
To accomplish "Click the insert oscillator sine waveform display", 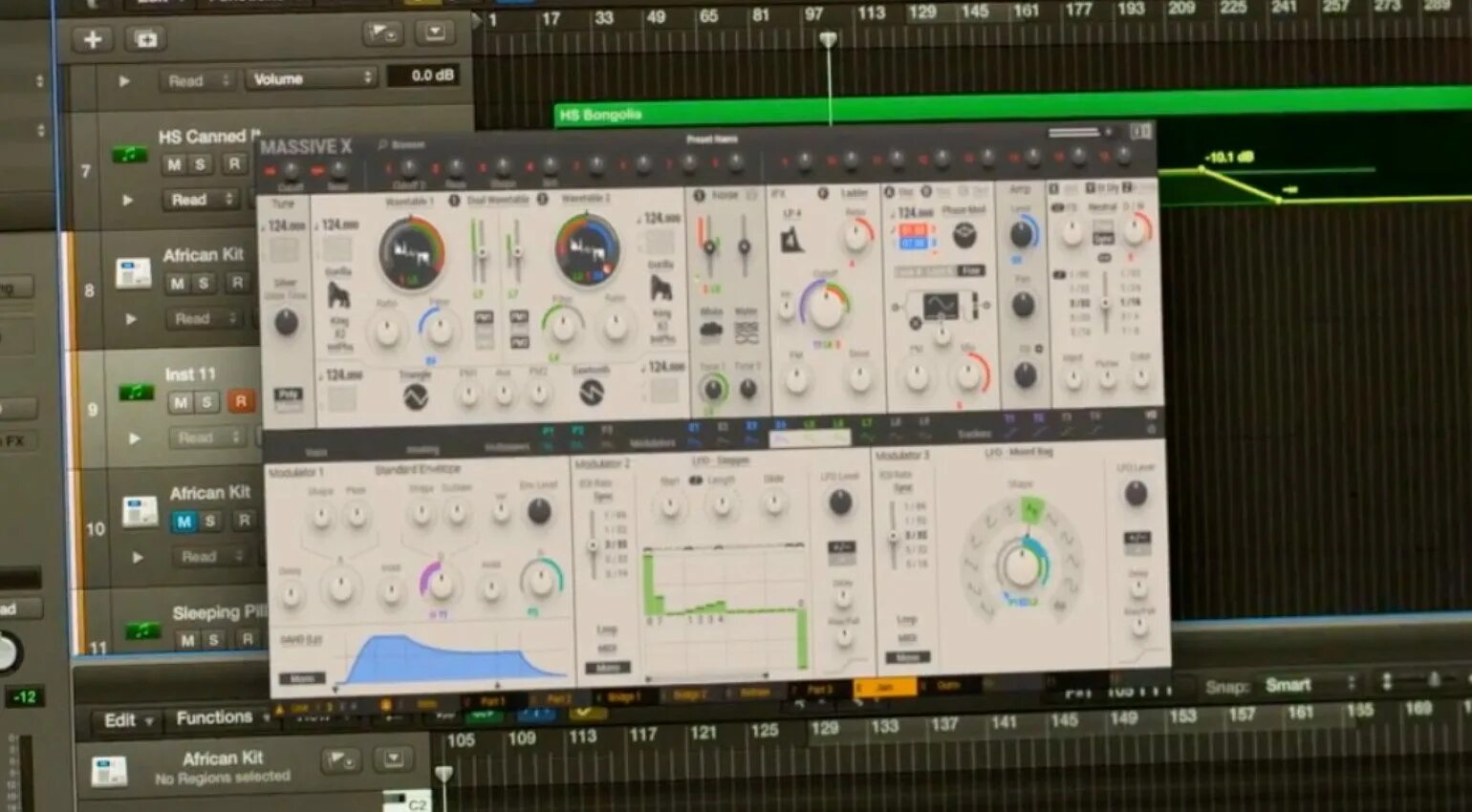I will point(940,306).
